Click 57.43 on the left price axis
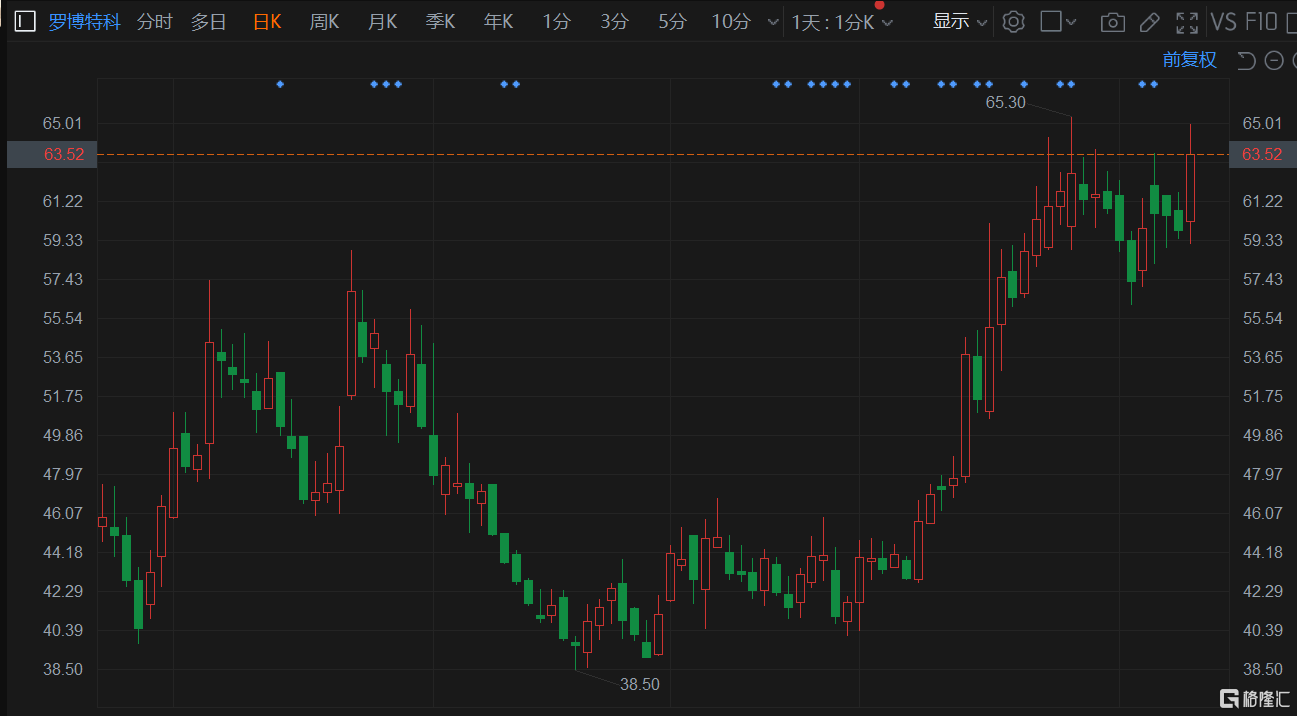 pyautogui.click(x=63, y=279)
